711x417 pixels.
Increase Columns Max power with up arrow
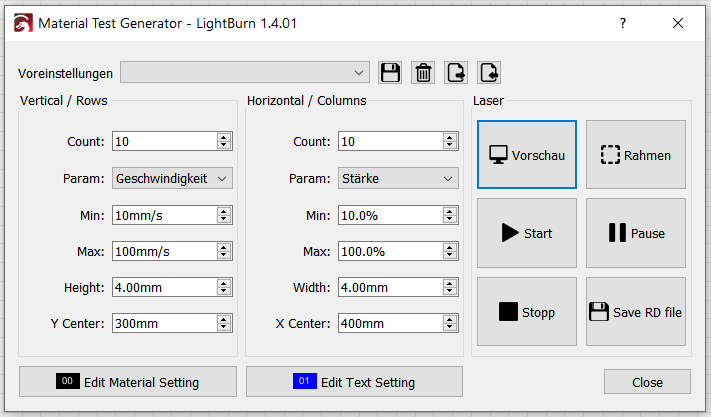(449, 247)
